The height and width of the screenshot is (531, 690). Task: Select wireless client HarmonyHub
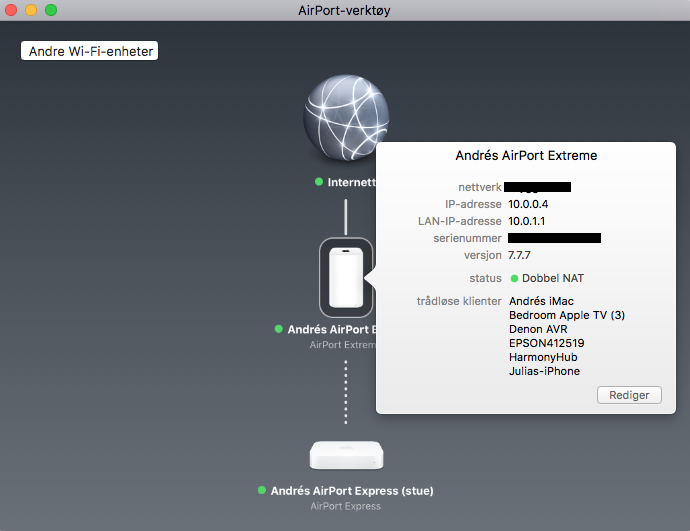[543, 357]
